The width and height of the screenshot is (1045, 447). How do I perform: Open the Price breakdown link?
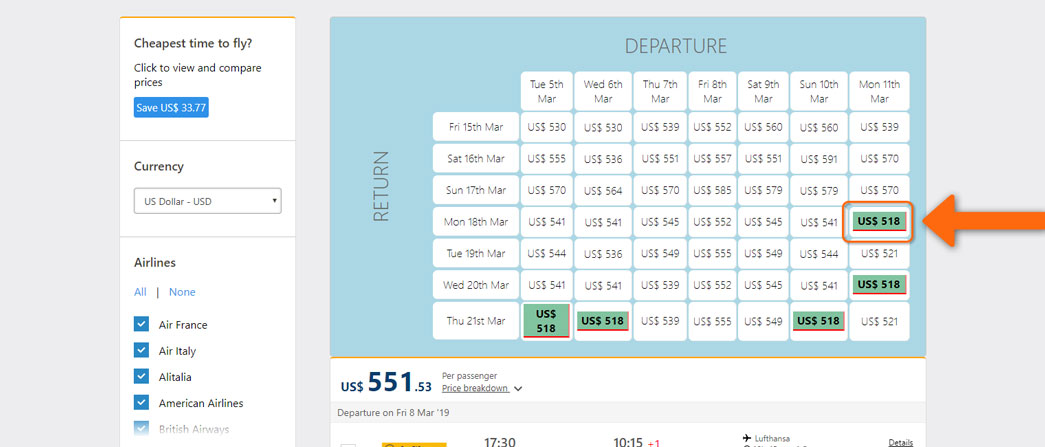tap(475, 388)
